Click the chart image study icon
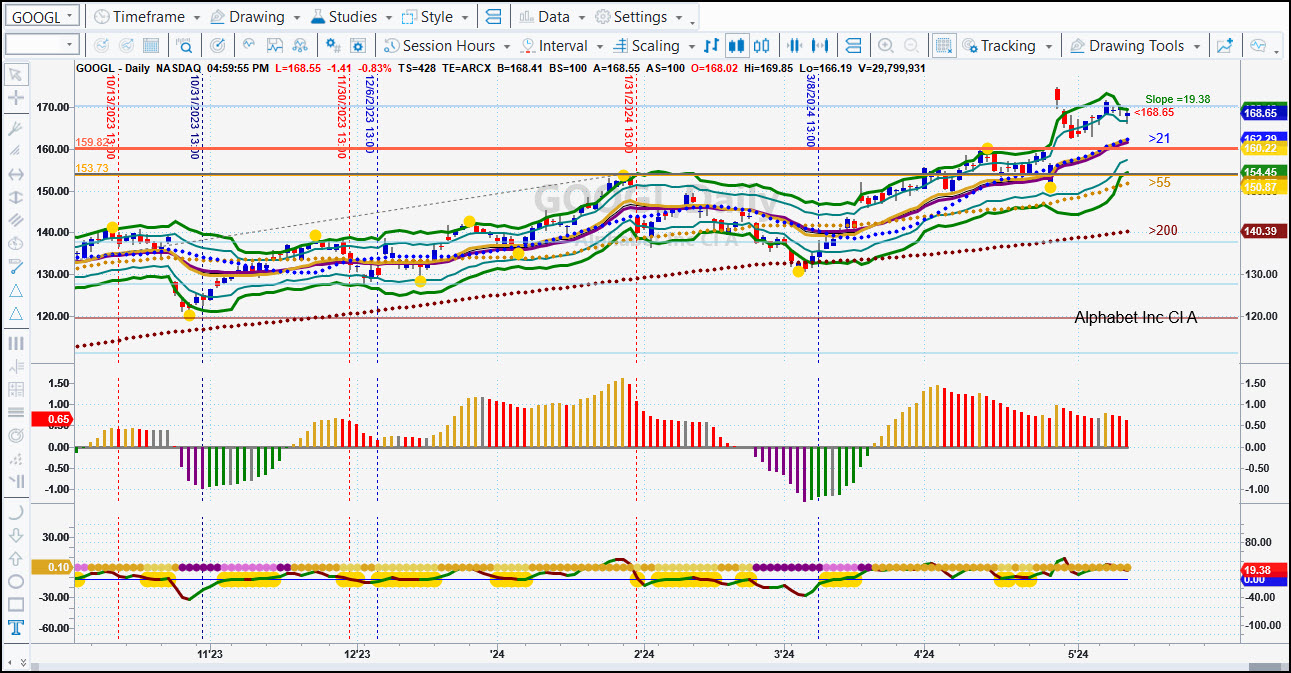Screen dimensions: 1291x673 (275, 46)
